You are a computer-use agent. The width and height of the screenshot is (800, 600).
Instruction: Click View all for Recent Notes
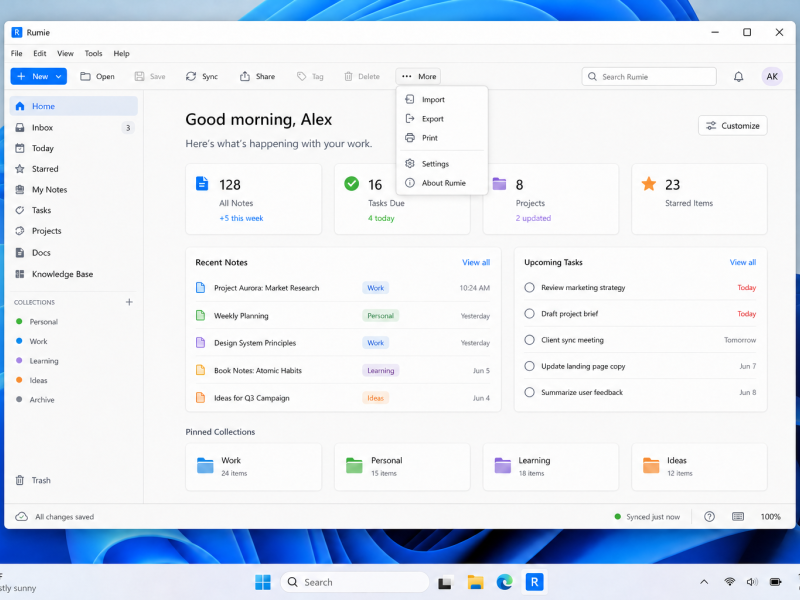[476, 262]
